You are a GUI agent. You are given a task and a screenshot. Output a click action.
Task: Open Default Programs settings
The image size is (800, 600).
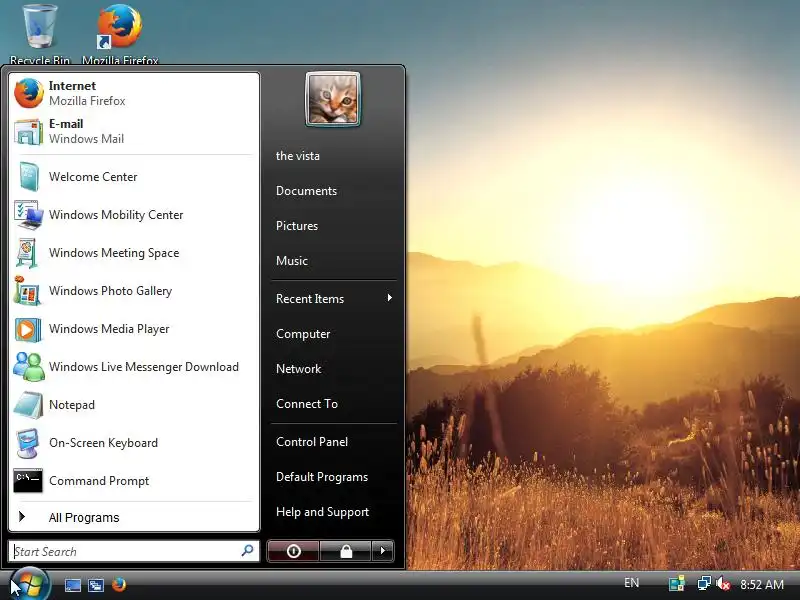pyautogui.click(x=322, y=477)
